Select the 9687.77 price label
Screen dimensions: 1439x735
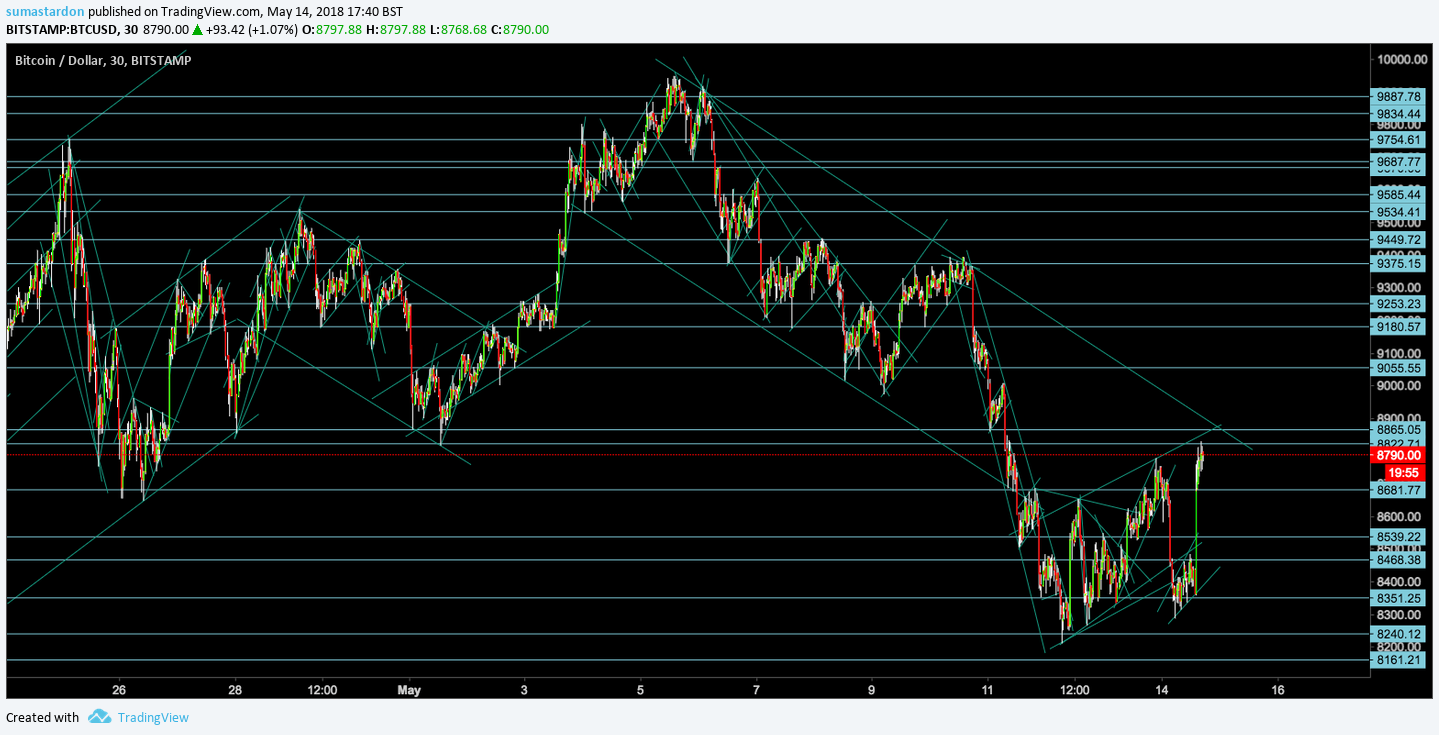1398,161
